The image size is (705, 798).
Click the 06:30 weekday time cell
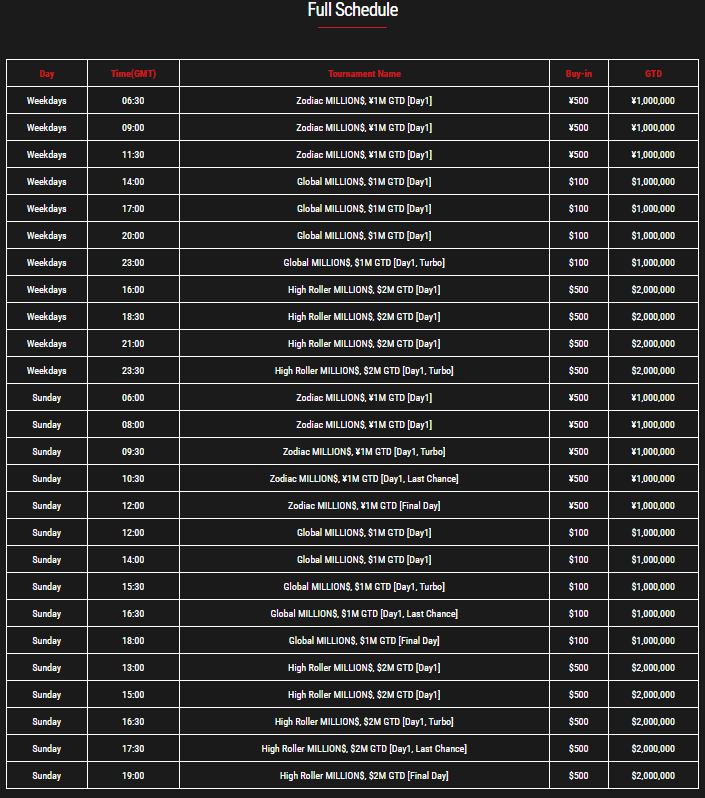pos(133,101)
